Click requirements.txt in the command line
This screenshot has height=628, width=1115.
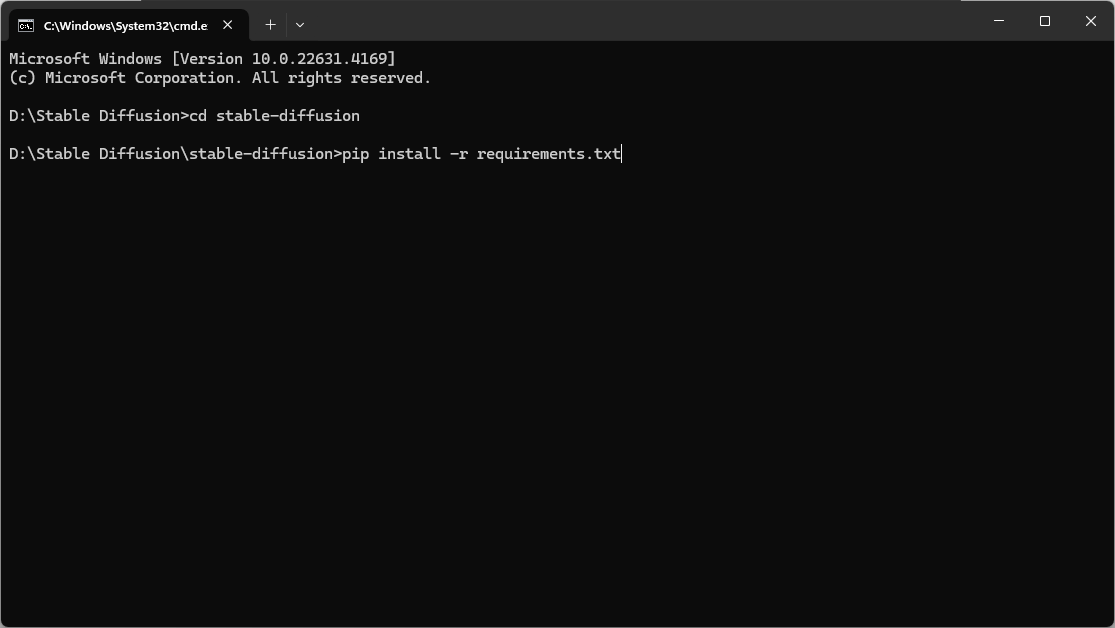click(547, 153)
